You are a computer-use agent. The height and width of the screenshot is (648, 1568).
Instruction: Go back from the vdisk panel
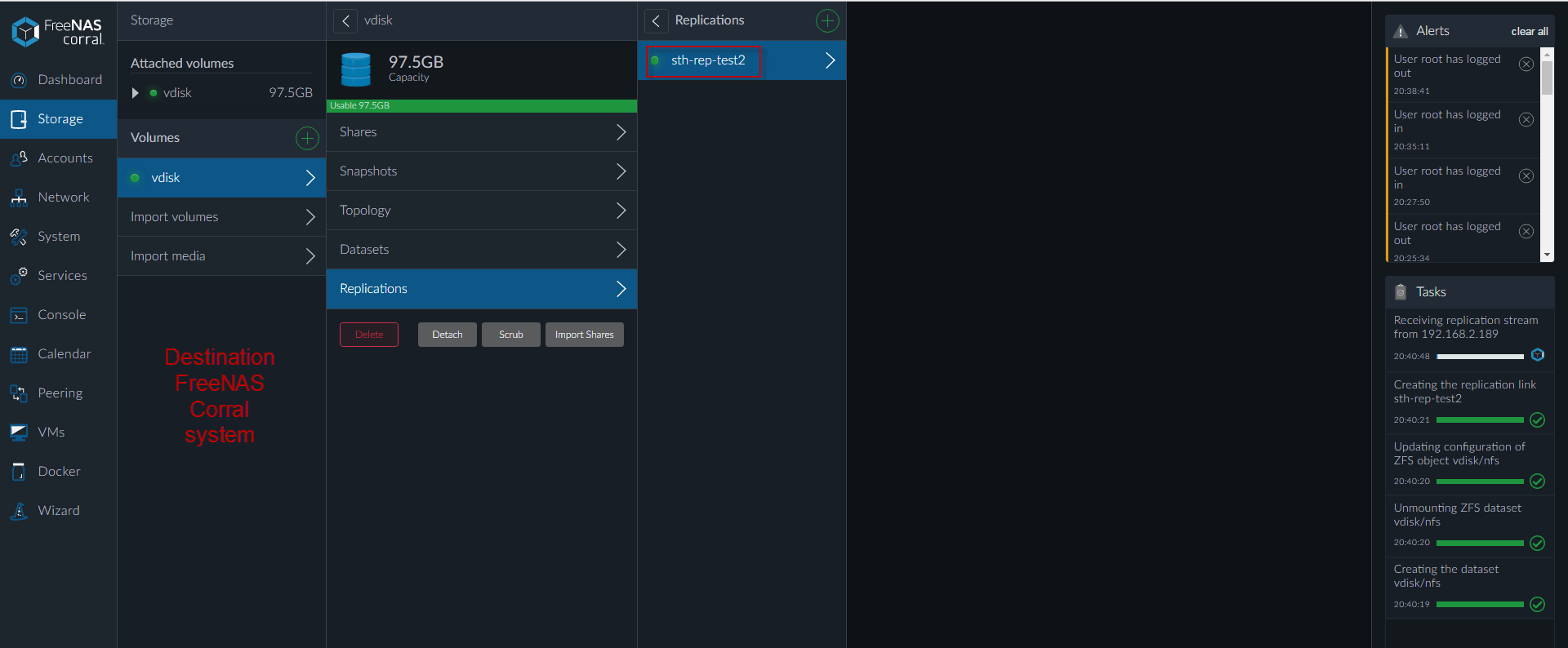tap(345, 20)
